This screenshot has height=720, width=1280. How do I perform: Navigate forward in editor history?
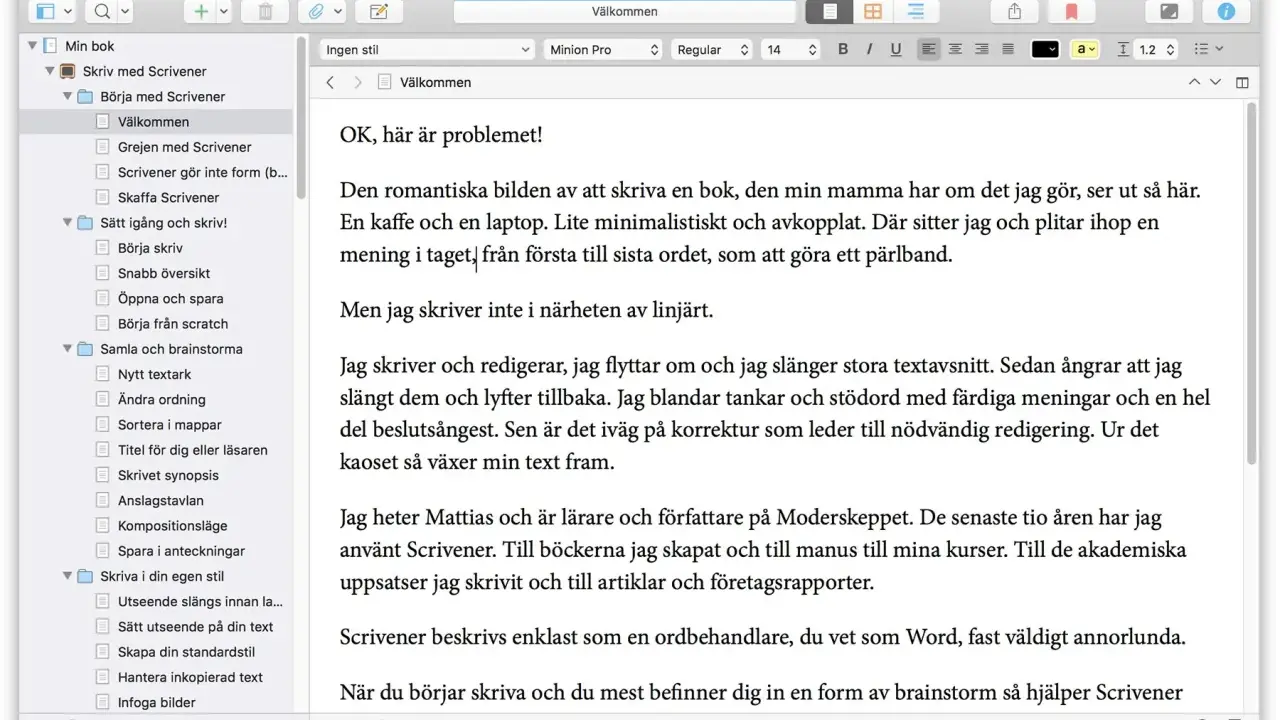(x=358, y=83)
